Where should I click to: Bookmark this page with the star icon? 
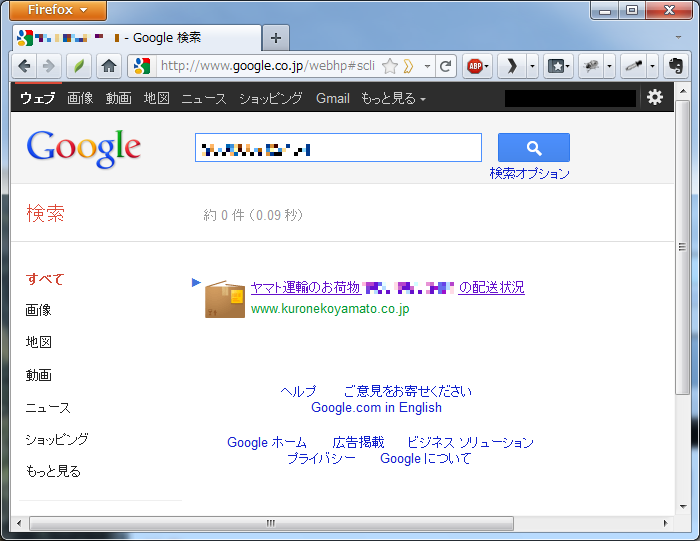389,67
